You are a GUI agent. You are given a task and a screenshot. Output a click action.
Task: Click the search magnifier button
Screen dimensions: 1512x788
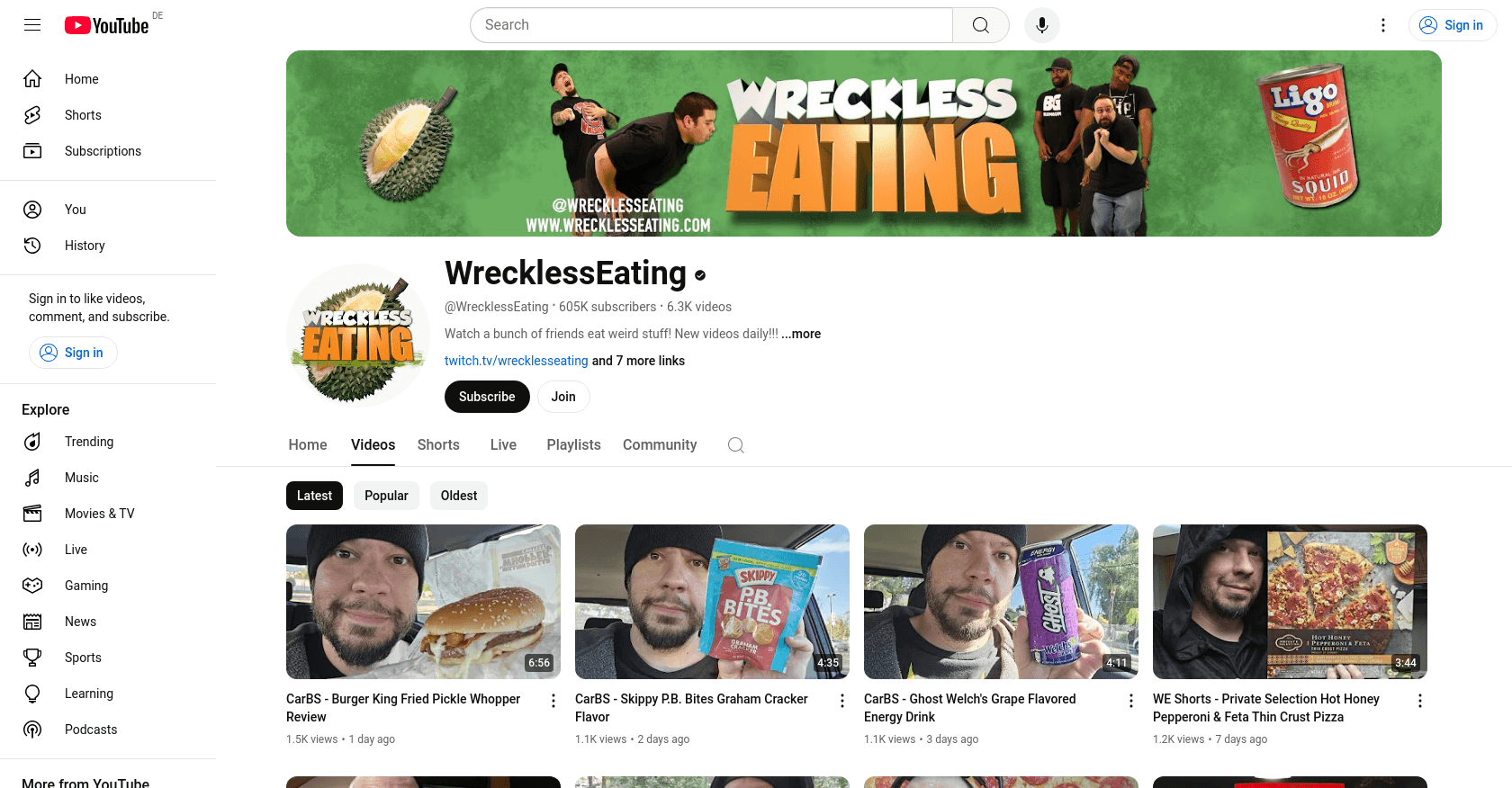point(981,25)
